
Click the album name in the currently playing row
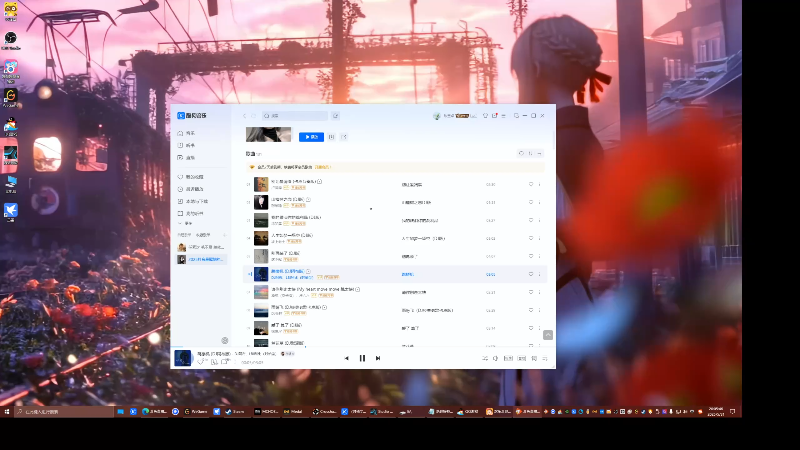click(x=407, y=274)
